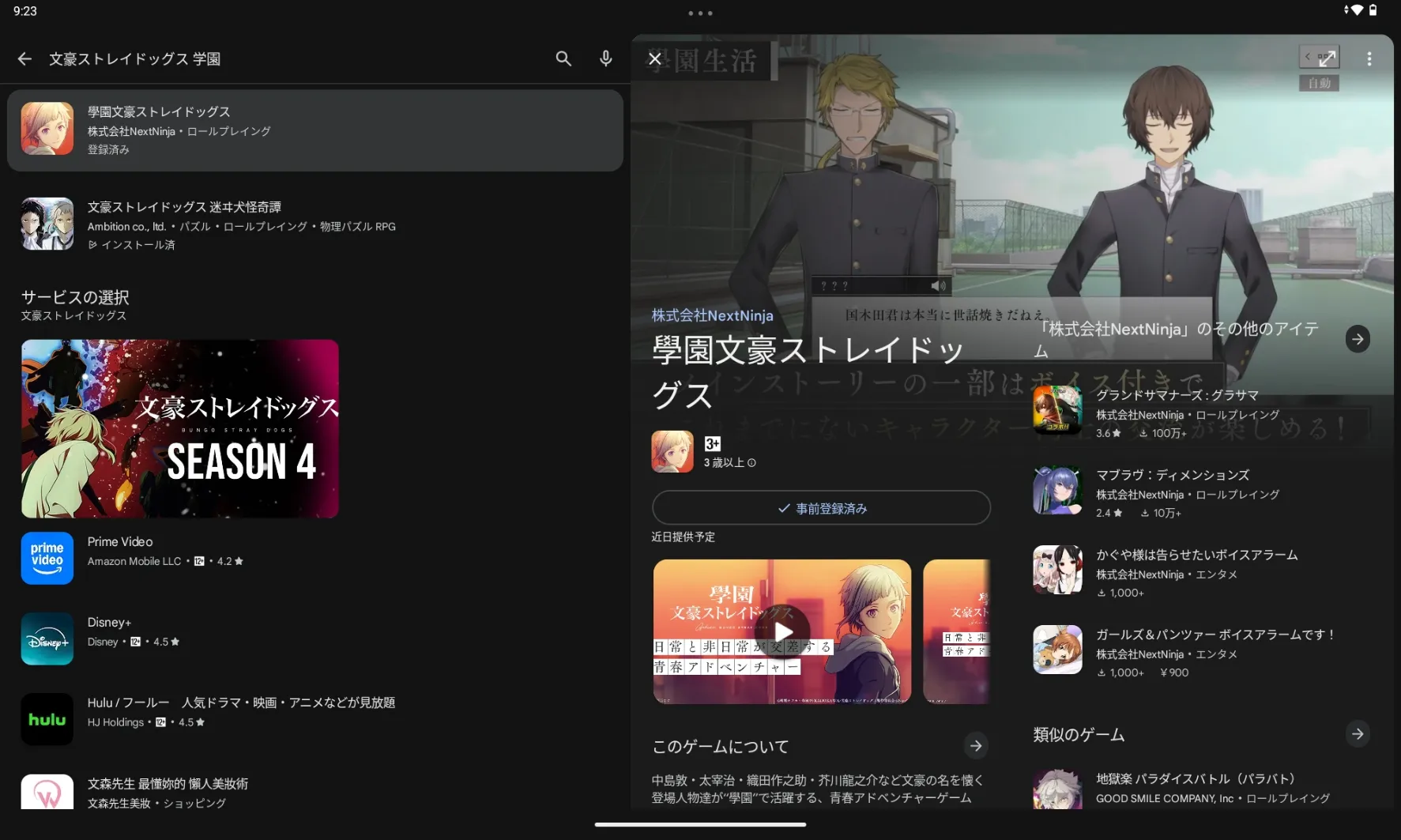Open the マブラヴ：ディメンションズ app icon

tap(1057, 490)
